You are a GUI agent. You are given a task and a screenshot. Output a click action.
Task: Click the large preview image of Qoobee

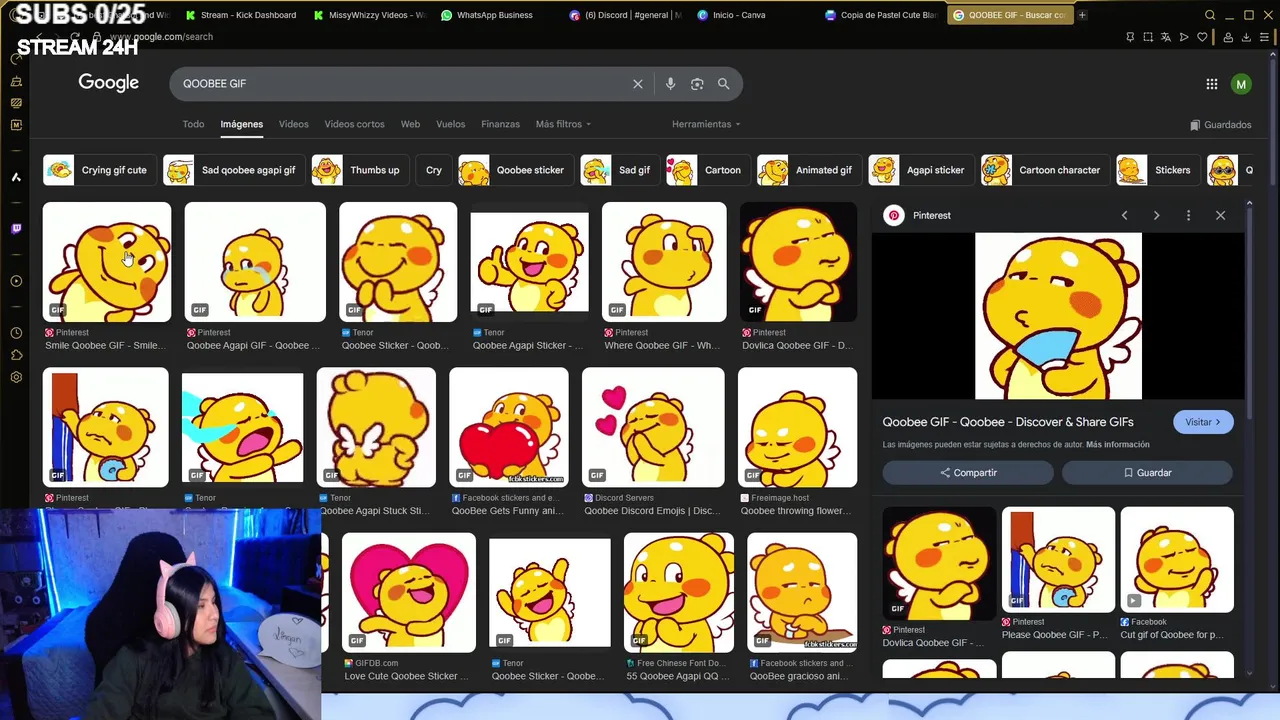click(1058, 316)
